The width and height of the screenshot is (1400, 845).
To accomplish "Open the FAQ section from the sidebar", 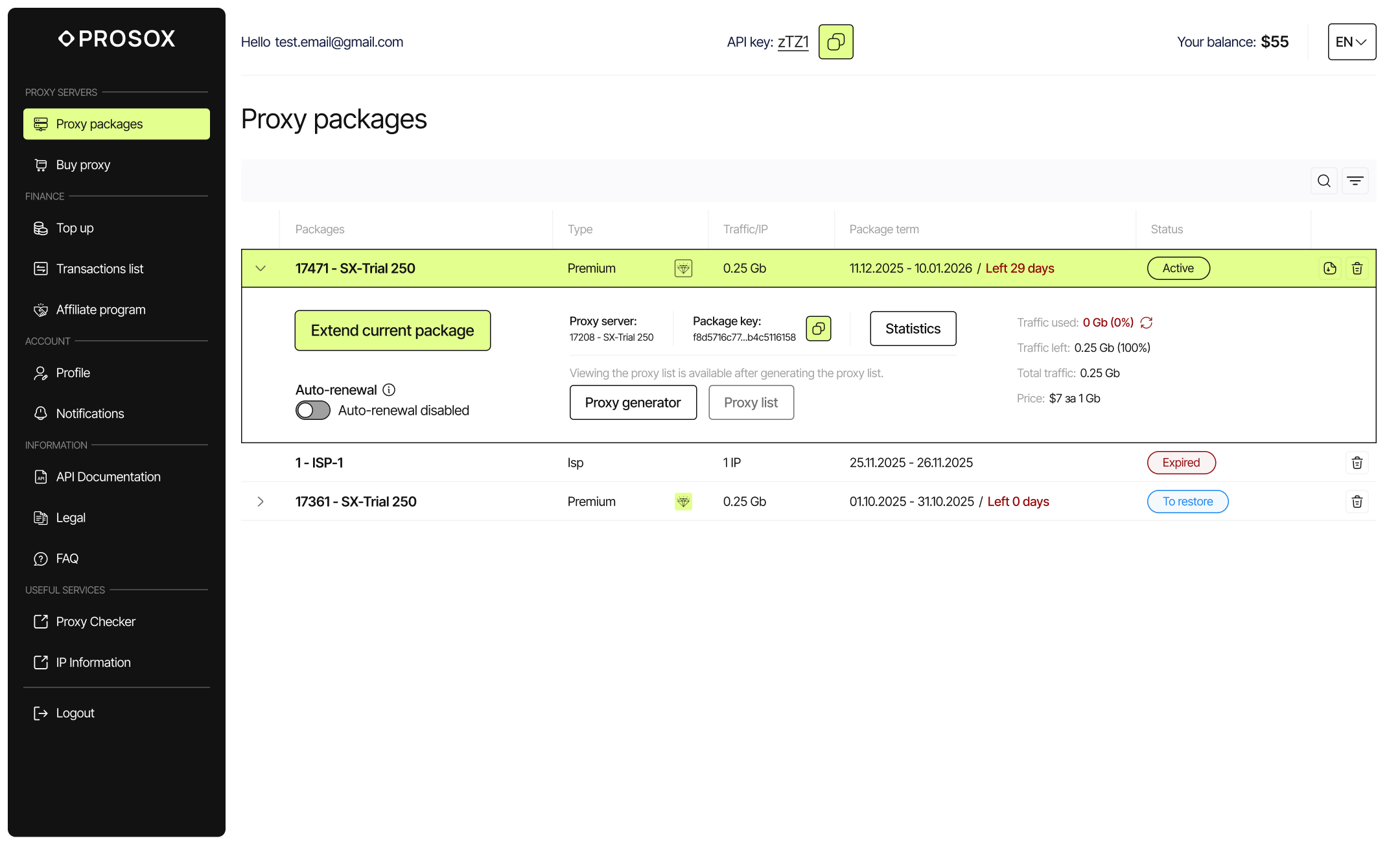I will tap(67, 558).
